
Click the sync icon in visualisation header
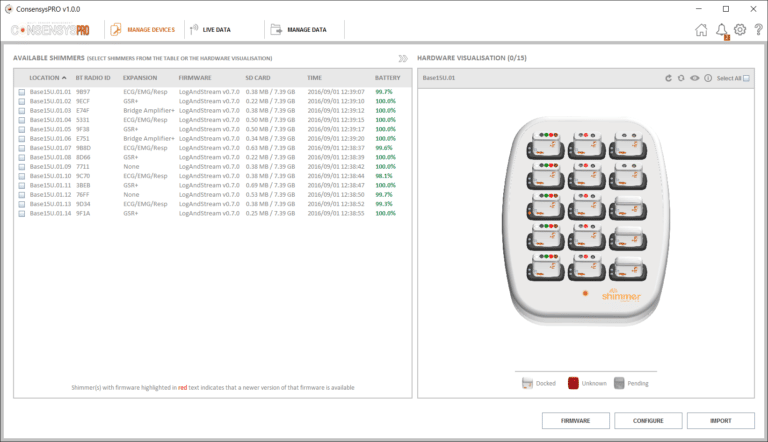pyautogui.click(x=681, y=78)
